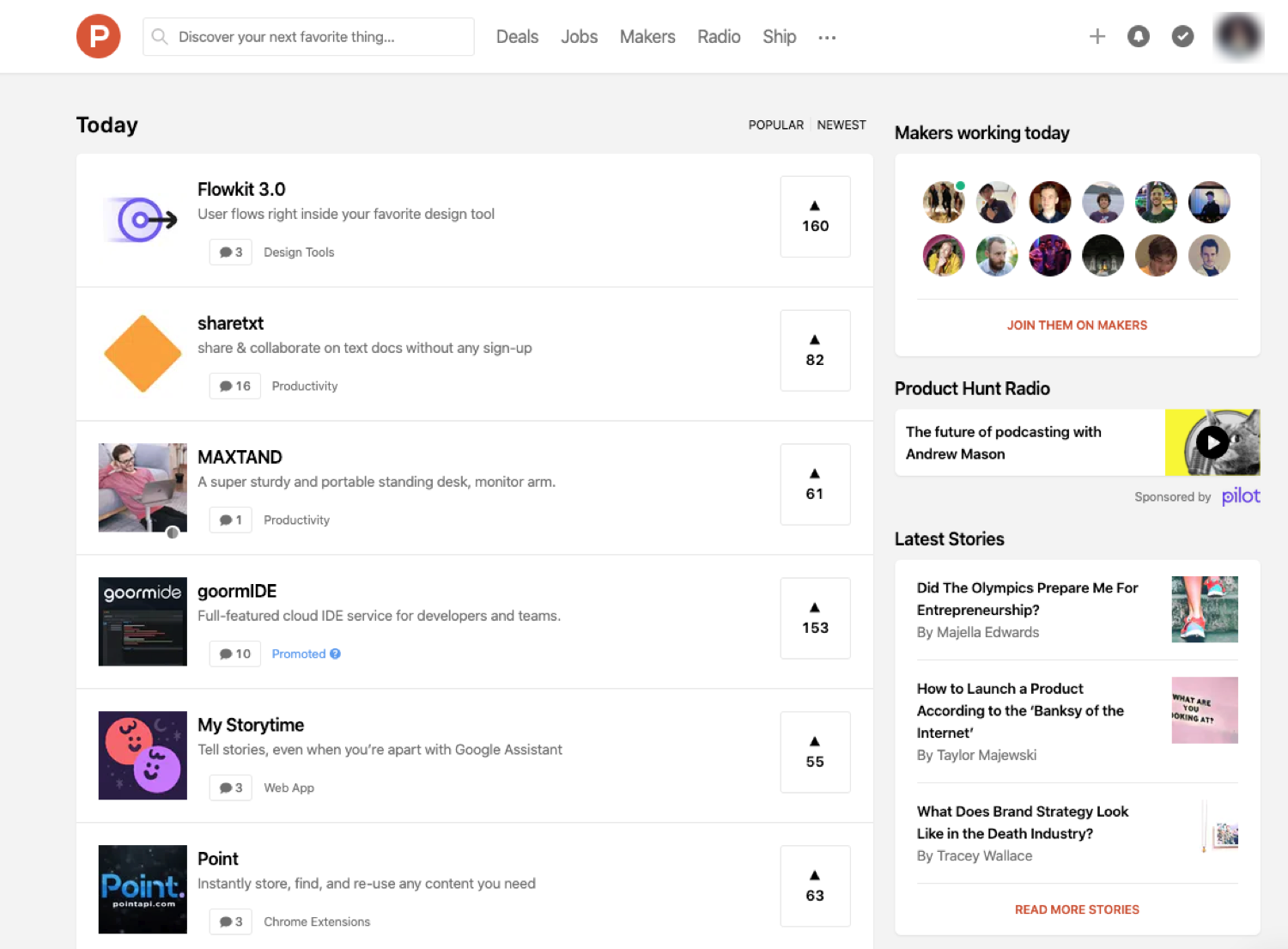Upvote the sharetxt product
1288x949 pixels.
click(x=814, y=350)
